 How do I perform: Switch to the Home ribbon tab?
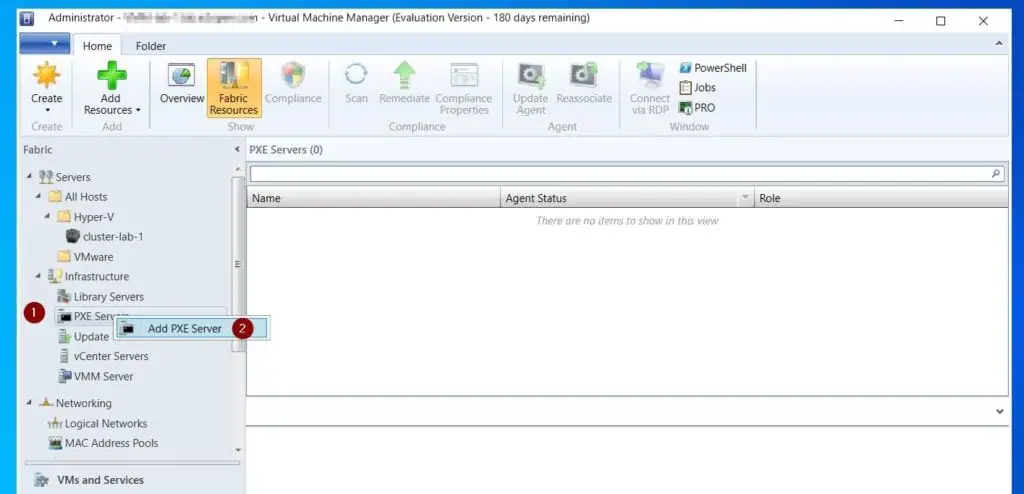[x=97, y=46]
